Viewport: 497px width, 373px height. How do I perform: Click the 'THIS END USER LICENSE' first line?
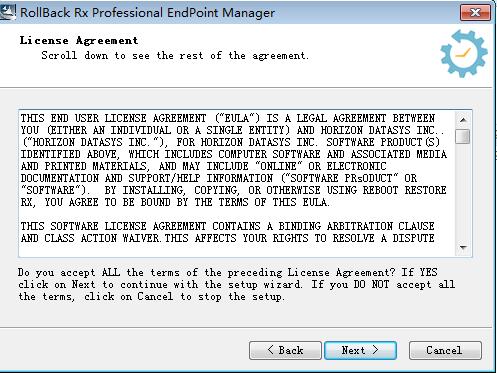point(228,118)
